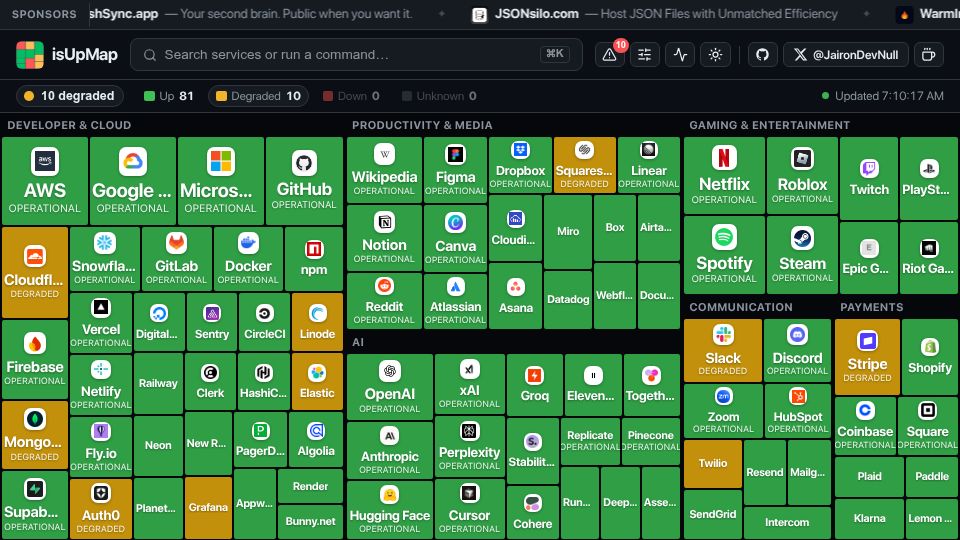Toggle the Degraded 10 status filter

pyautogui.click(x=258, y=96)
